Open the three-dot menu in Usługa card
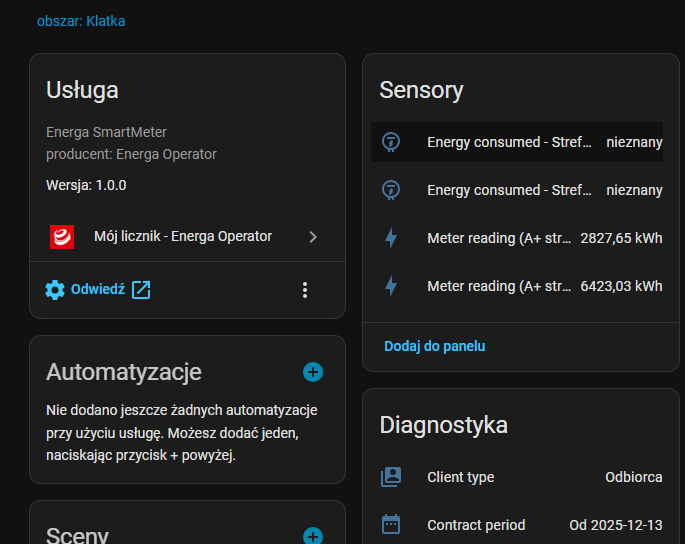 point(305,290)
